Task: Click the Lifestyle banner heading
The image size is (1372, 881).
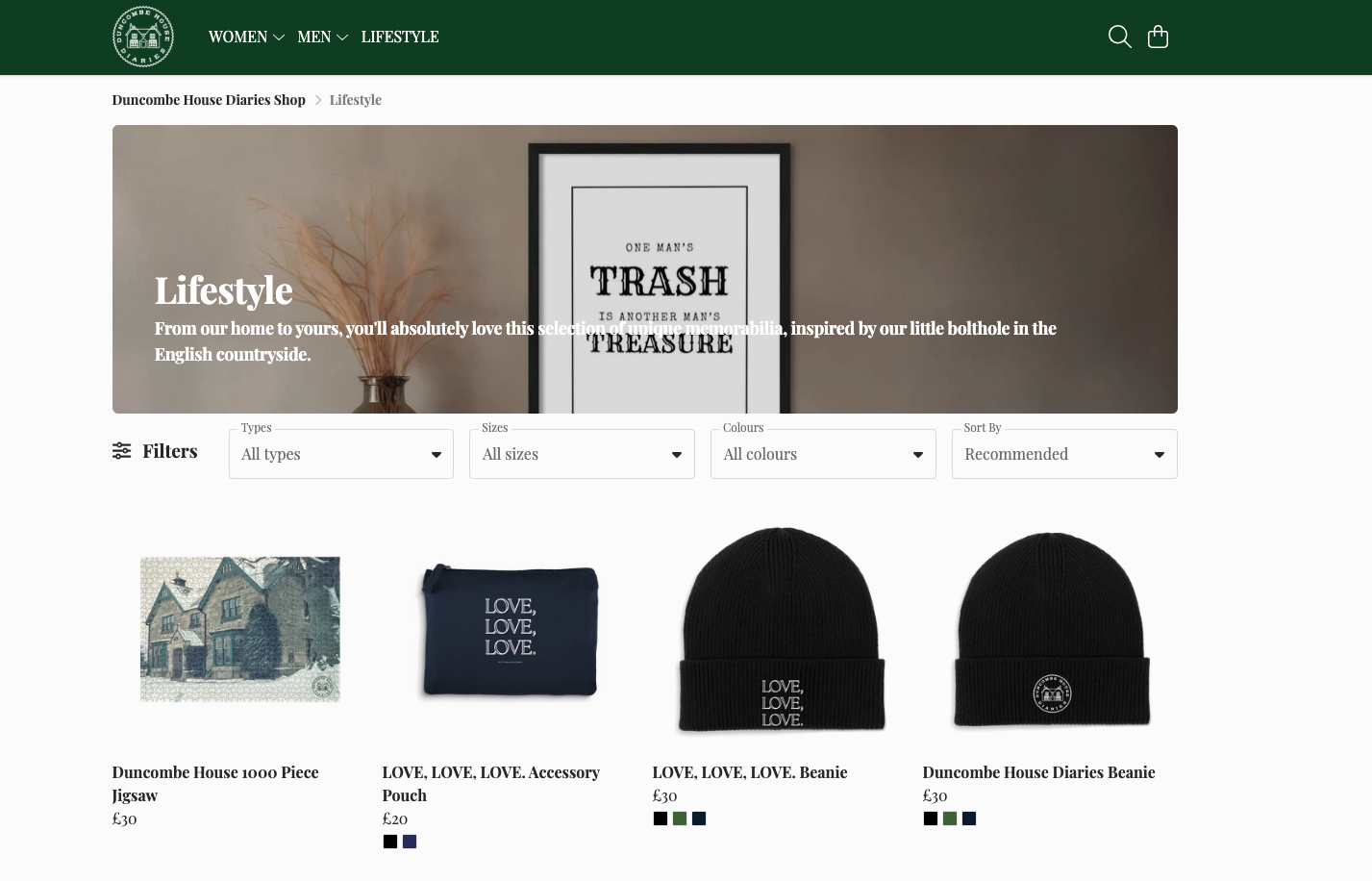Action: click(x=223, y=290)
